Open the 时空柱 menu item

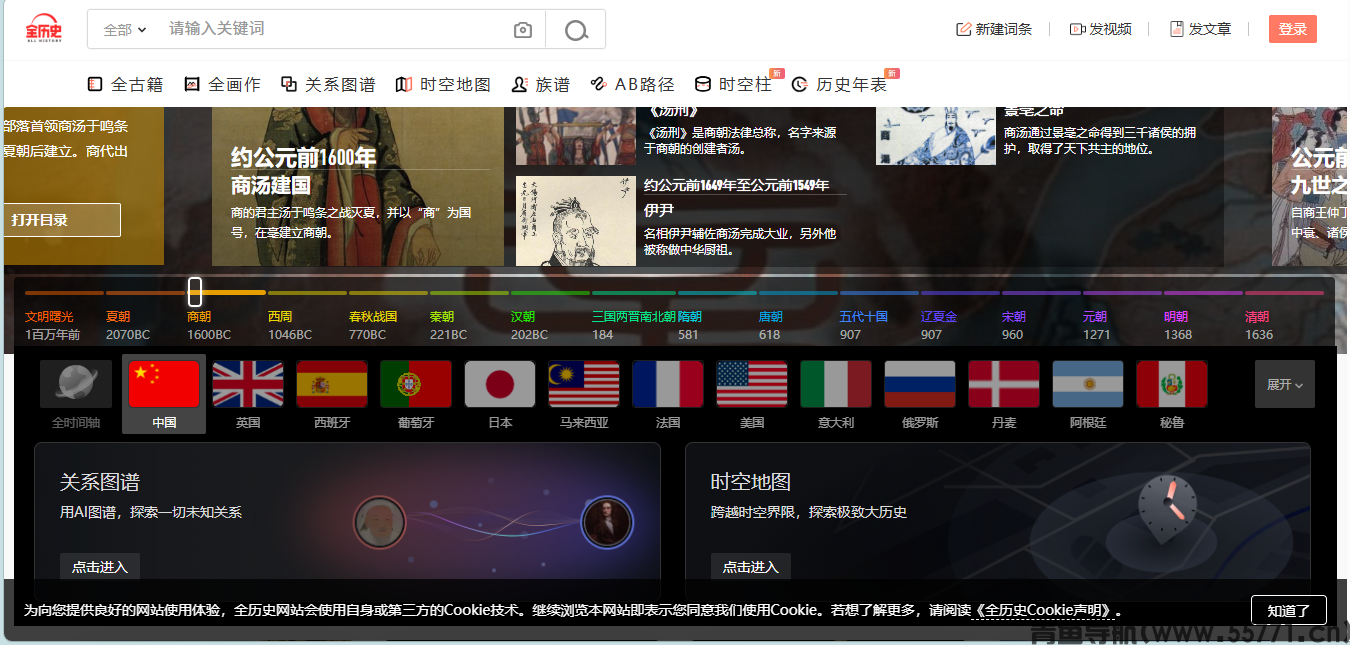[734, 85]
